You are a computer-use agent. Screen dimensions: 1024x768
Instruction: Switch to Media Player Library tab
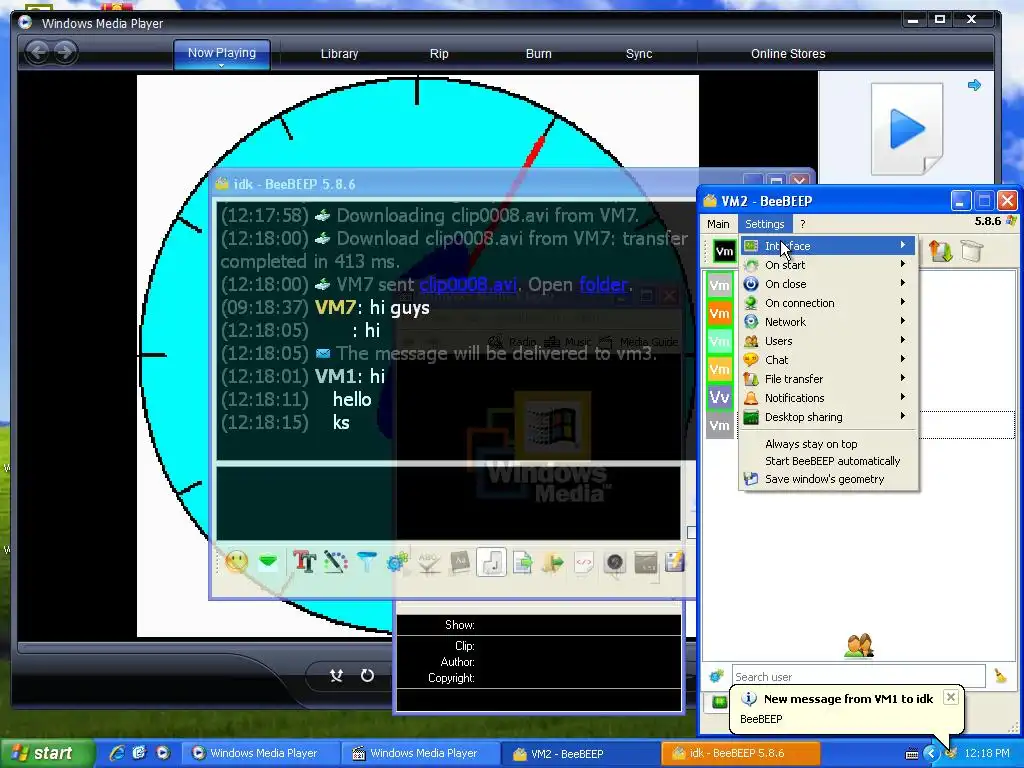pos(339,54)
